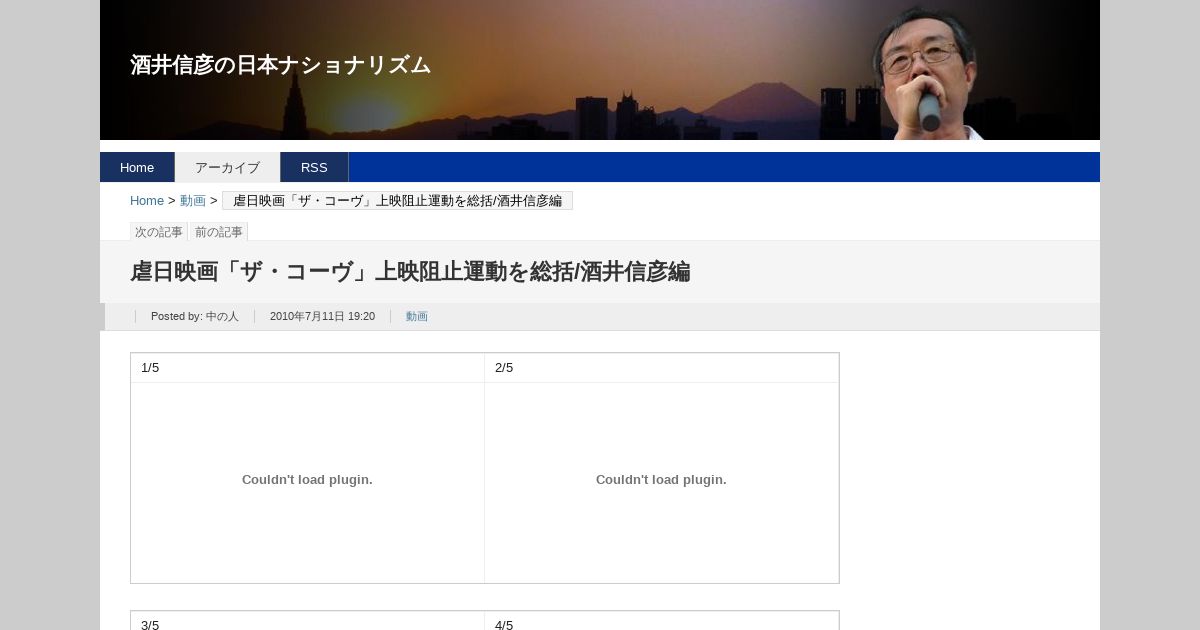Open the Home tab in the navigation bar

tap(137, 167)
